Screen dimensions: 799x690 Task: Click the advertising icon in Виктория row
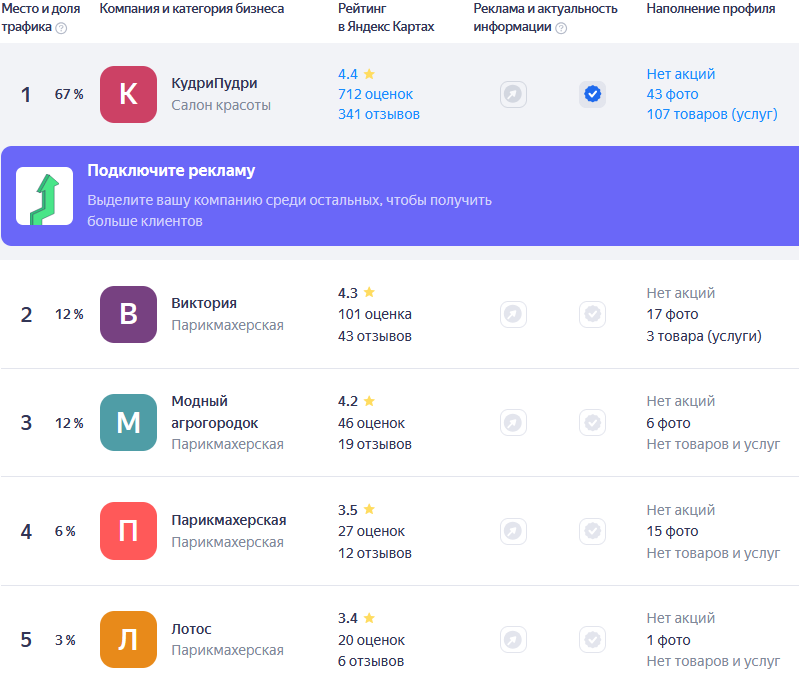pyautogui.click(x=513, y=314)
